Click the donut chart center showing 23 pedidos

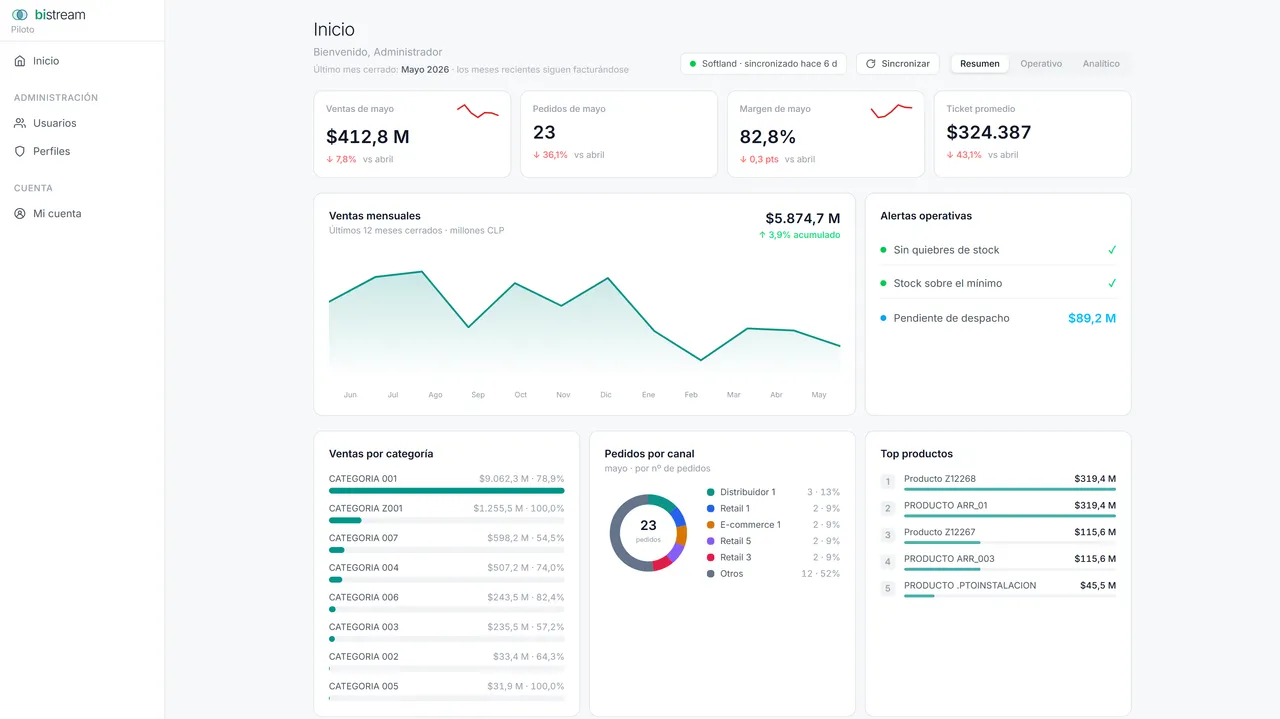point(648,531)
